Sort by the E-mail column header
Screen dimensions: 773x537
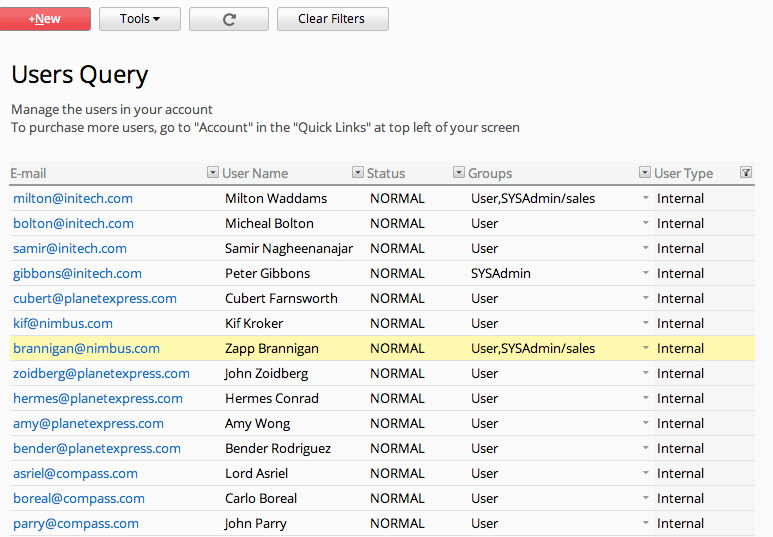point(28,173)
